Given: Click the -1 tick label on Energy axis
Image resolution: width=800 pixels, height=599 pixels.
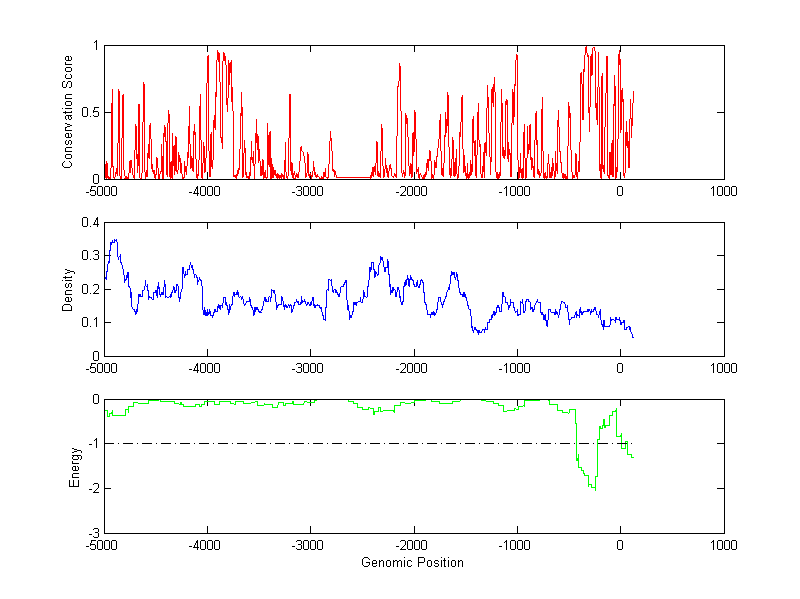Looking at the screenshot, I should click(92, 444).
